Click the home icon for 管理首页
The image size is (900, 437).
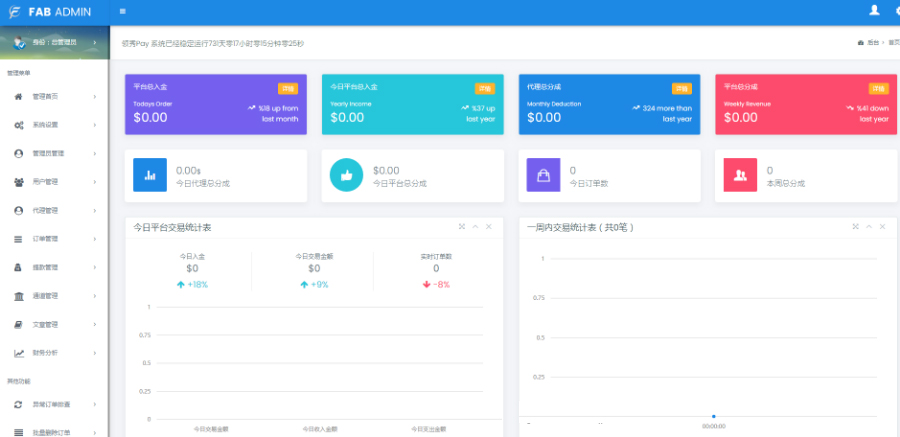tap(18, 96)
